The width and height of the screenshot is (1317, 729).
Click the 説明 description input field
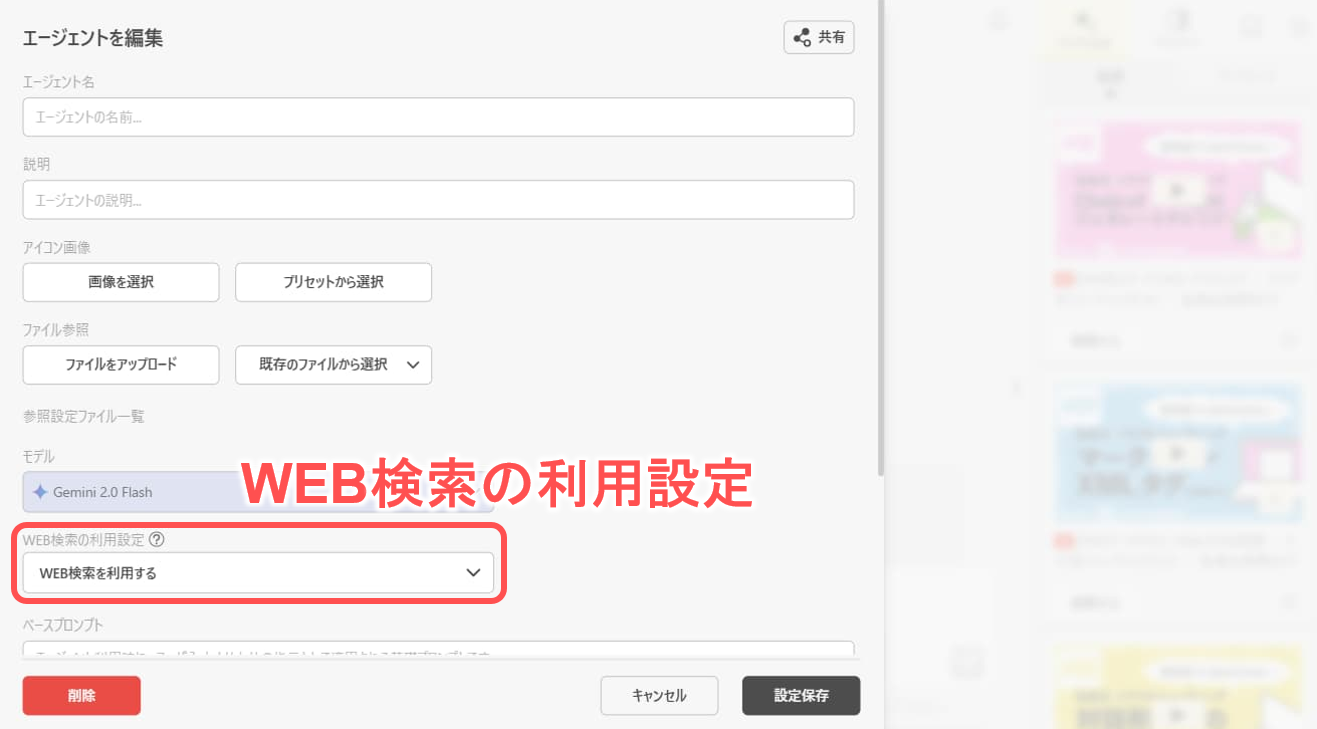(438, 200)
